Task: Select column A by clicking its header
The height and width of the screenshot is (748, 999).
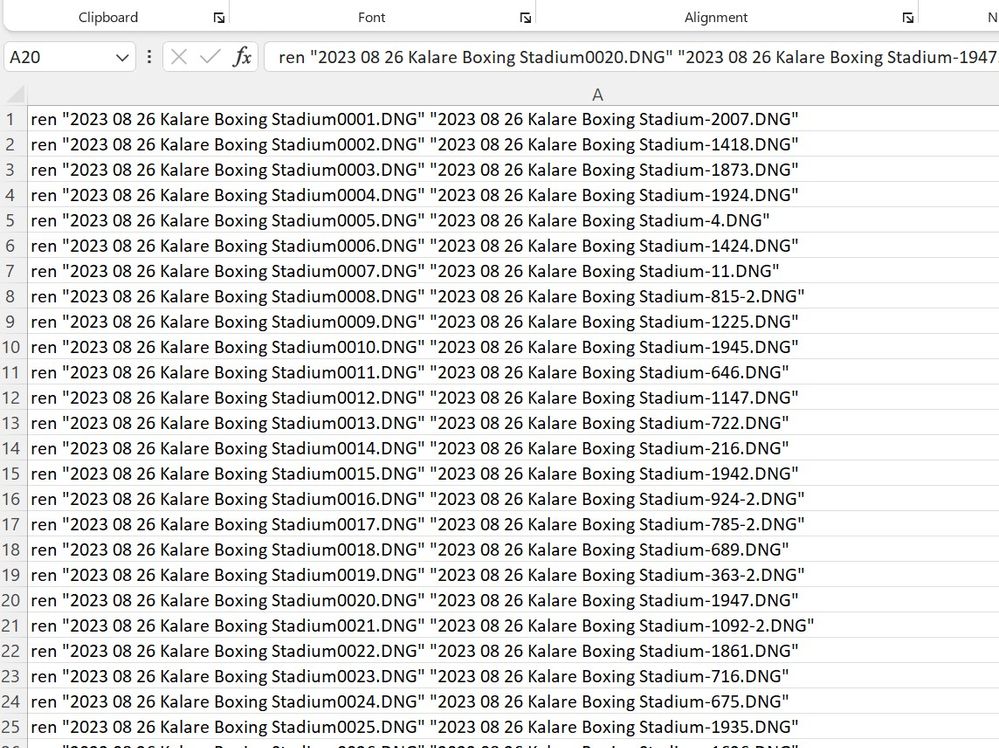Action: pos(597,94)
